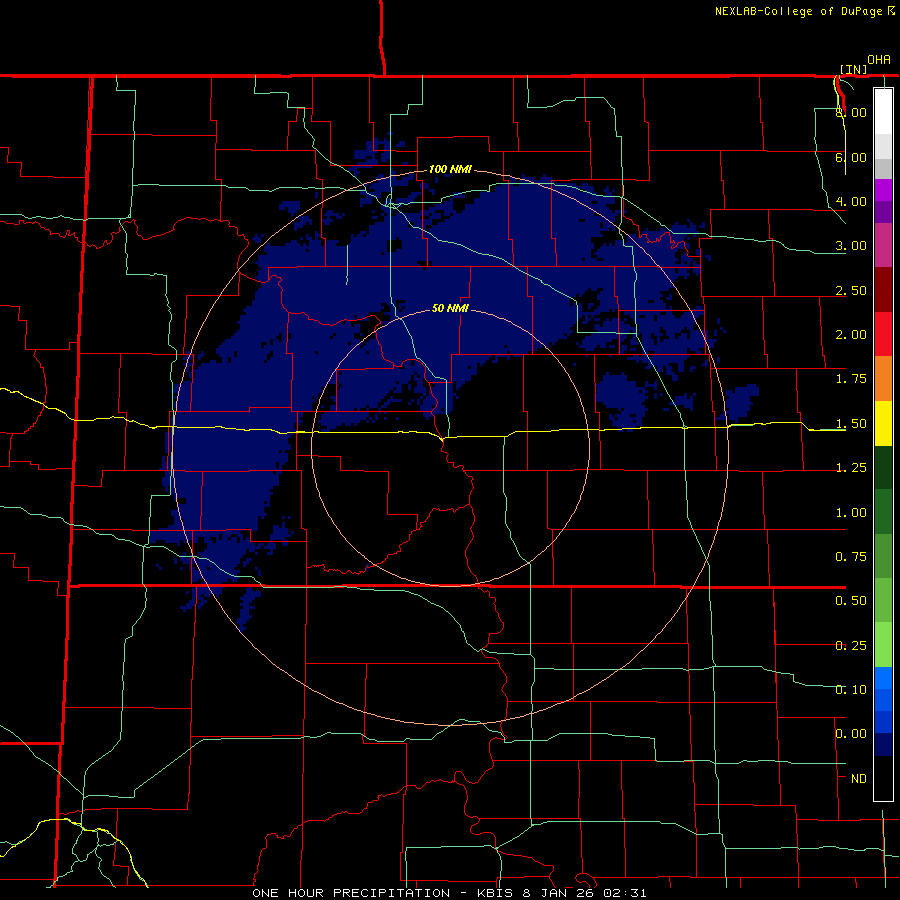This screenshot has width=900, height=900.
Task: Click the white 8.00 inch legend swatch
Action: click(x=883, y=111)
